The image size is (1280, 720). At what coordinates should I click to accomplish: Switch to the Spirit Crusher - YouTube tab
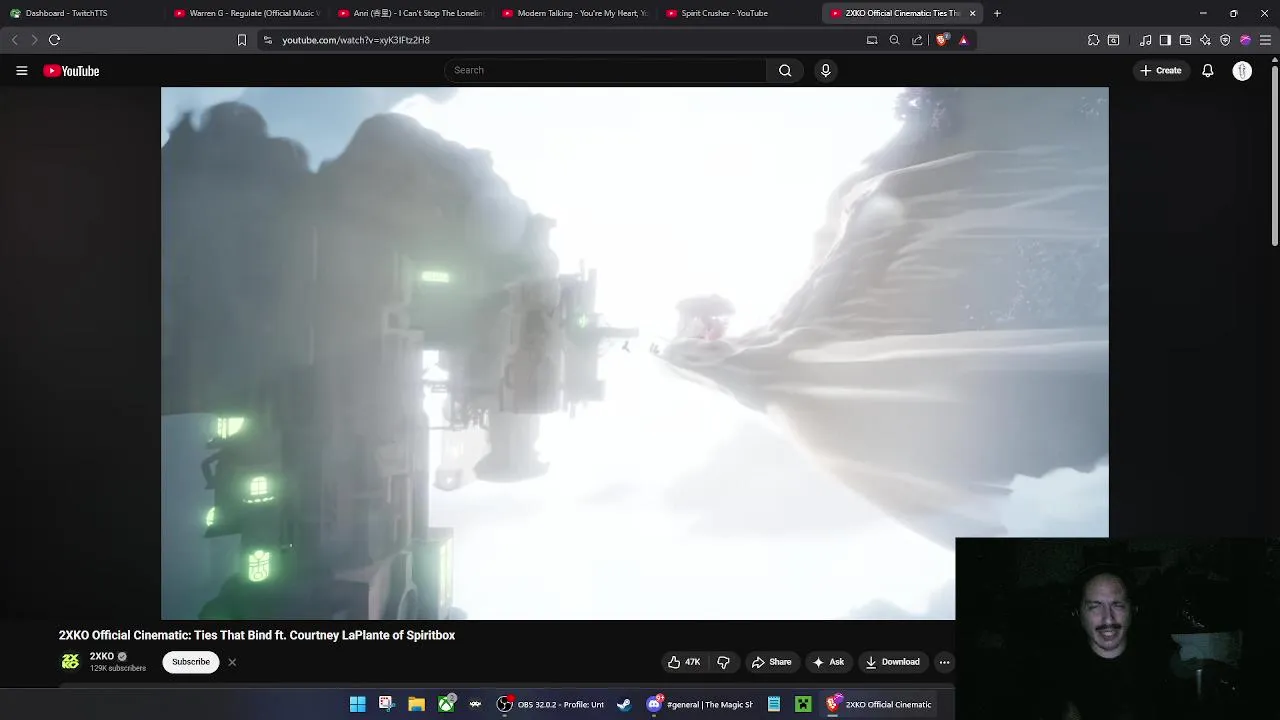click(739, 13)
